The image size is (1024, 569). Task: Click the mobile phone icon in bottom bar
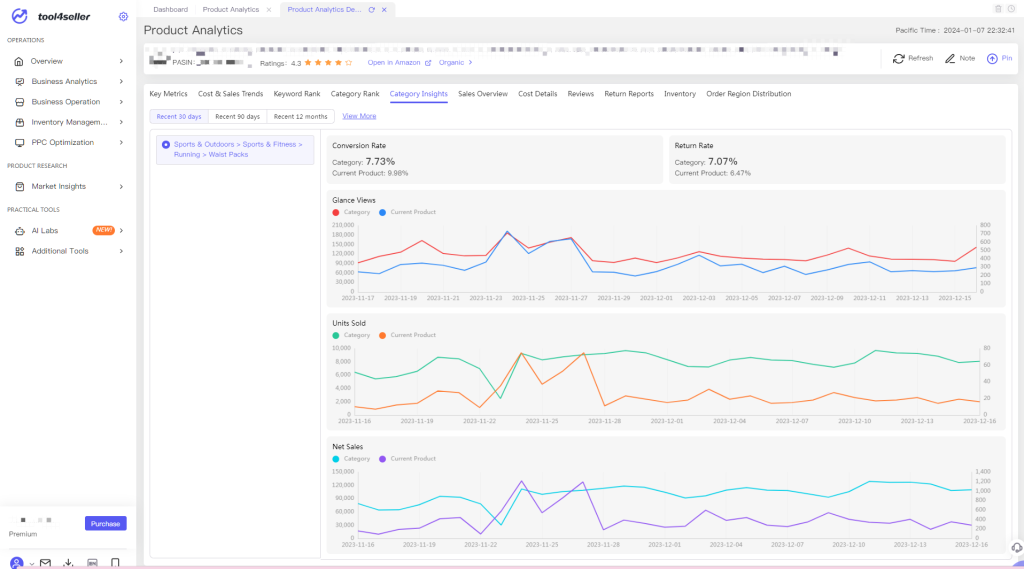pyautogui.click(x=116, y=563)
